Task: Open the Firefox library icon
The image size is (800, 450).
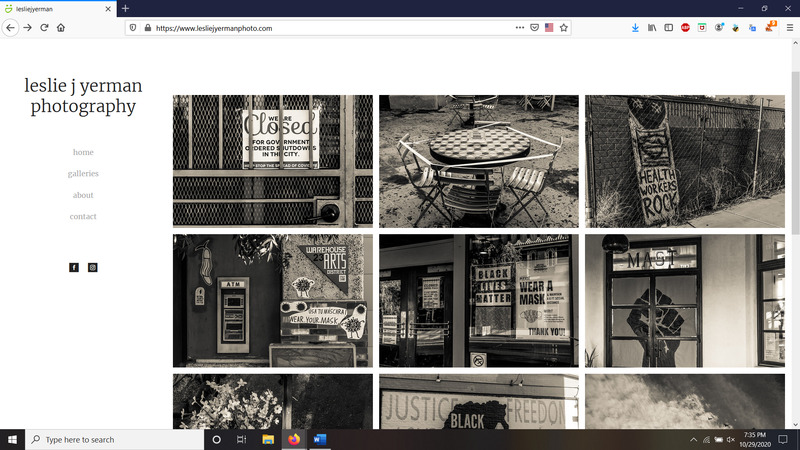Action: coord(652,28)
